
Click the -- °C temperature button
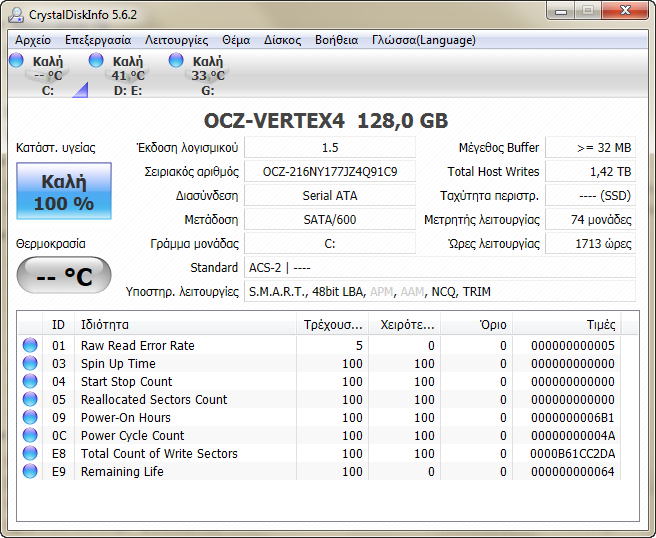click(64, 276)
